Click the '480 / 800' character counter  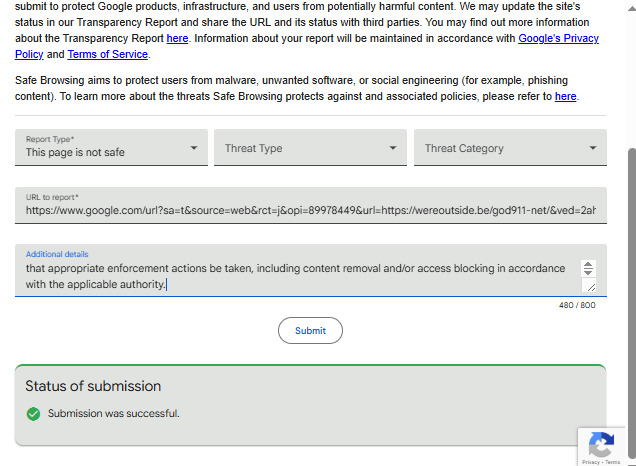(577, 305)
